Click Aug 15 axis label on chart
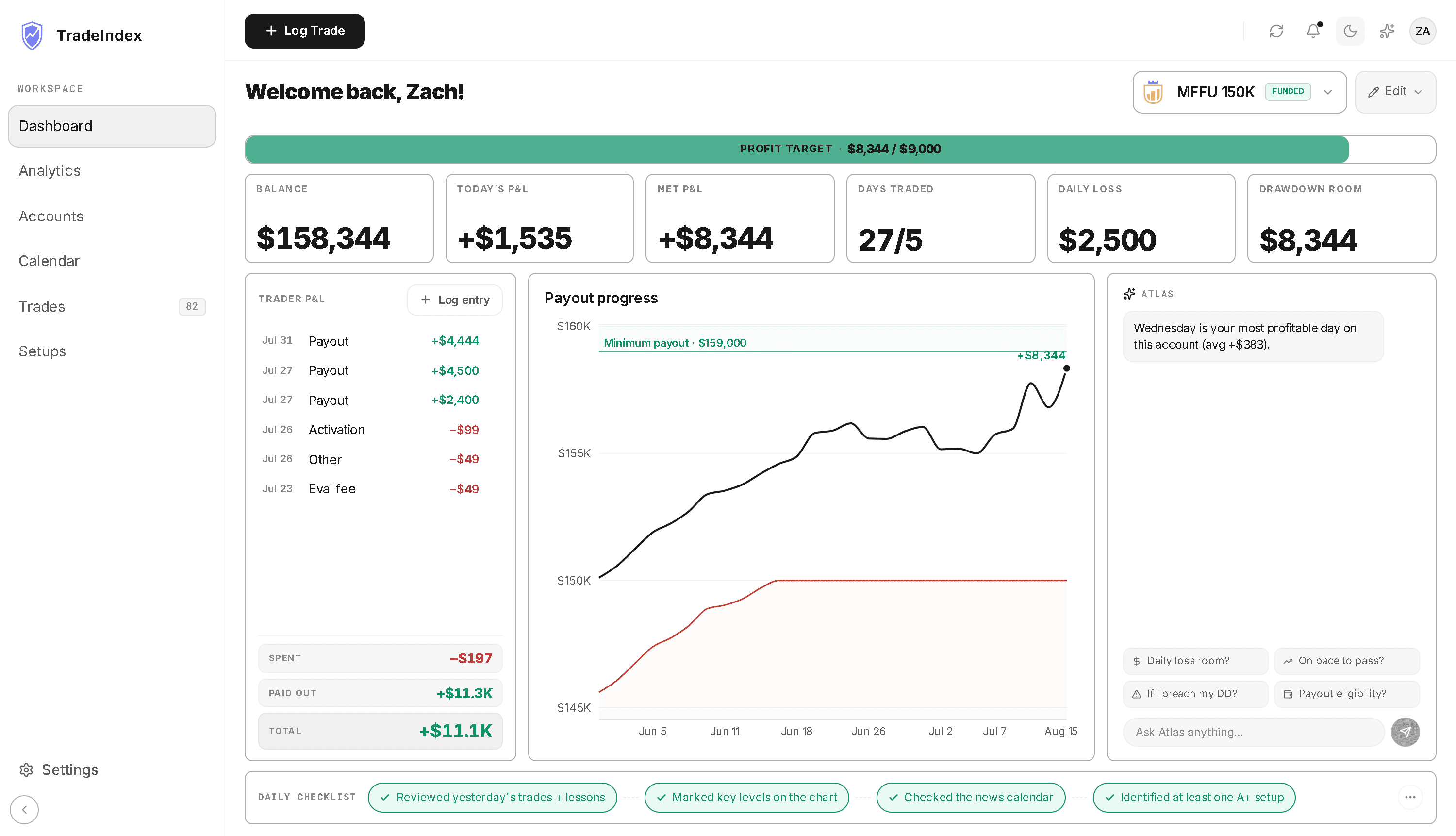This screenshot has width=1456, height=836. [1060, 732]
